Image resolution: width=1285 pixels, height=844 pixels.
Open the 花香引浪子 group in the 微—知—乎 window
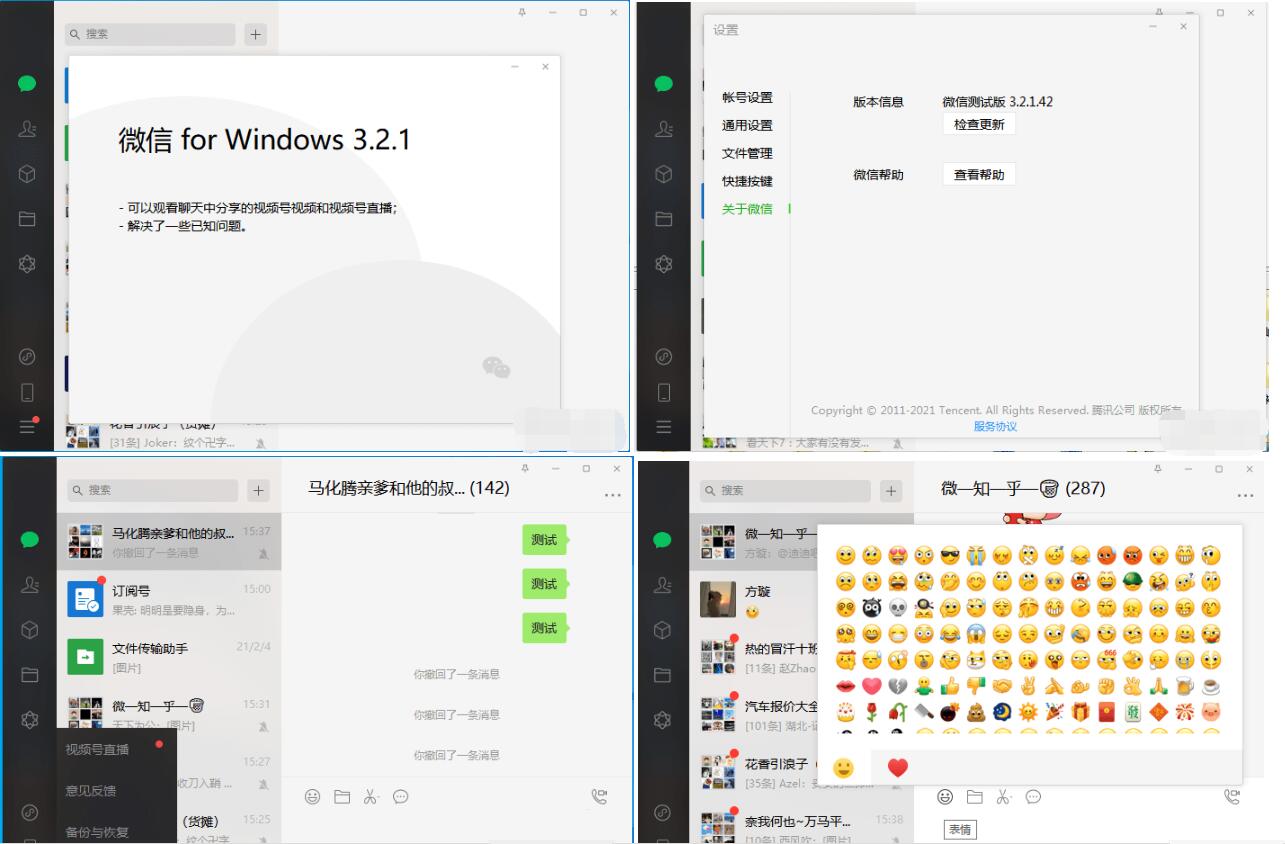point(755,773)
